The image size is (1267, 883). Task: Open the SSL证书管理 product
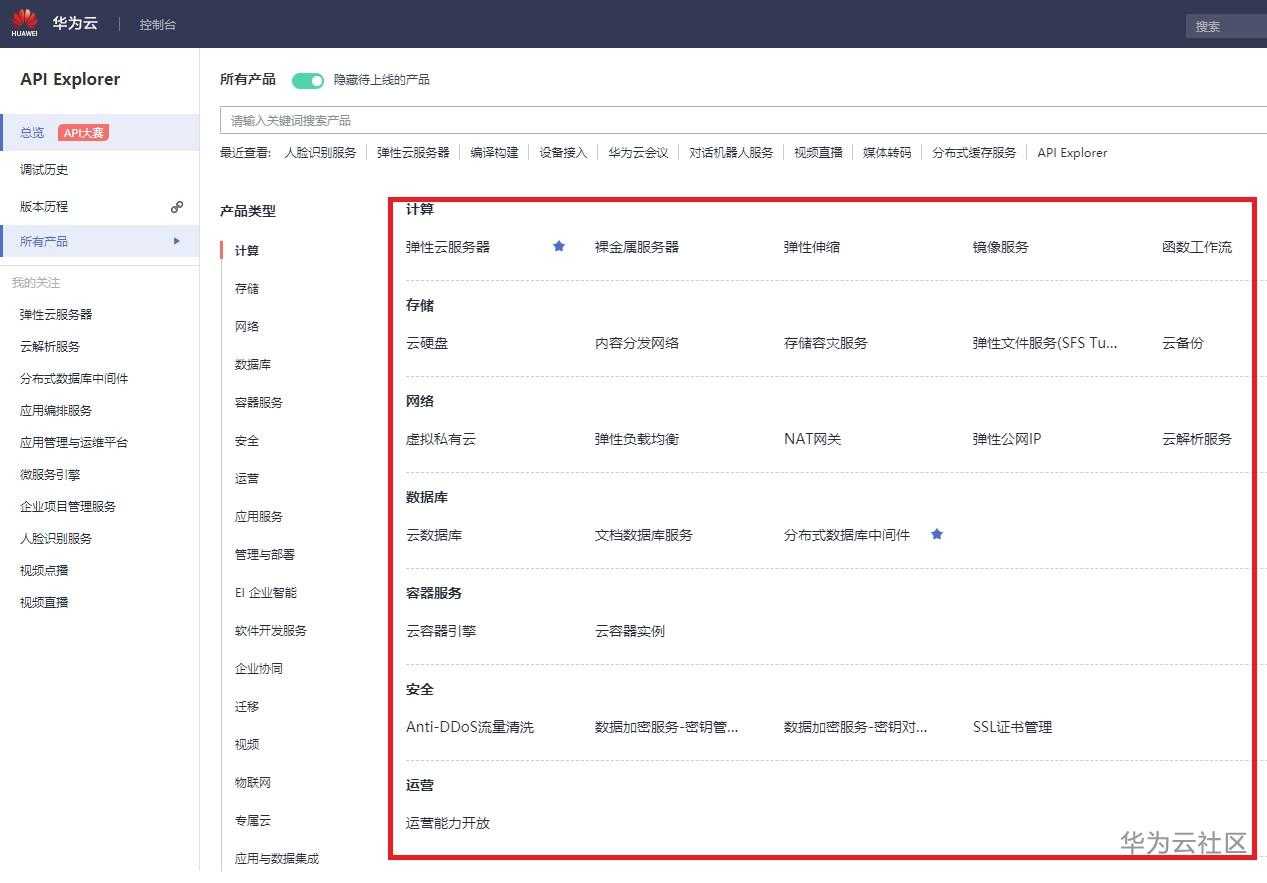pos(1011,727)
